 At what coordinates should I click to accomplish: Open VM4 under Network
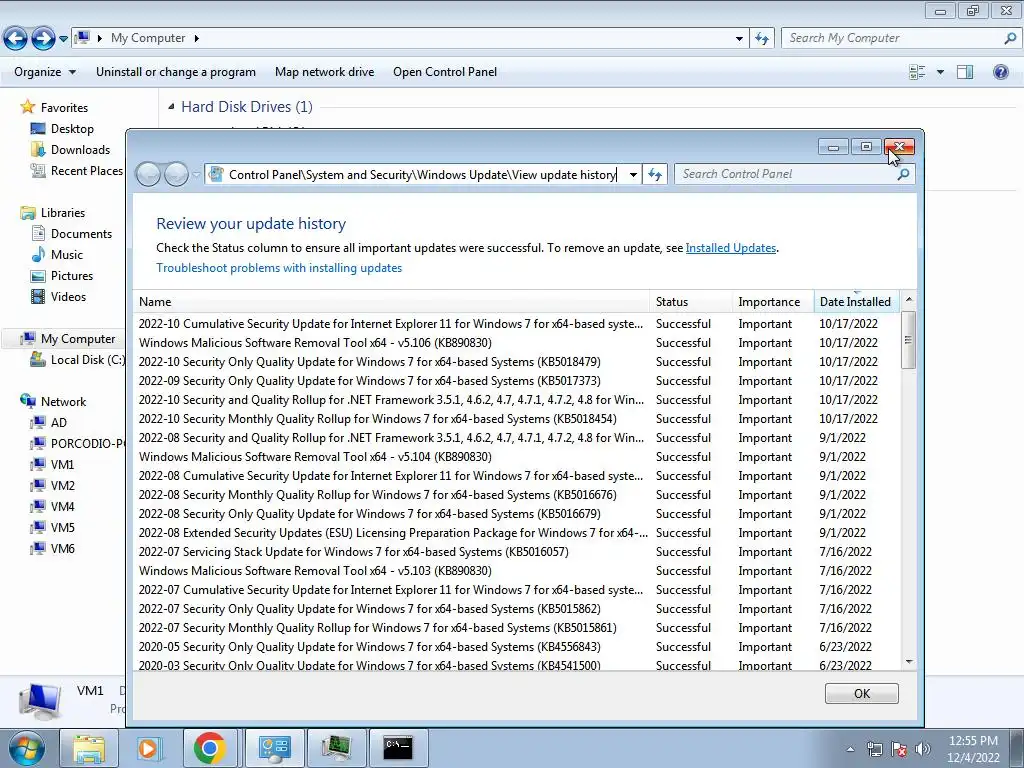pyautogui.click(x=63, y=506)
